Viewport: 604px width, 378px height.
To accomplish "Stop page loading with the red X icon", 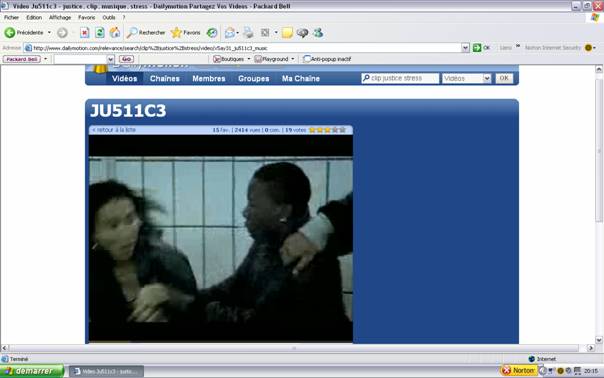I will tap(85, 33).
